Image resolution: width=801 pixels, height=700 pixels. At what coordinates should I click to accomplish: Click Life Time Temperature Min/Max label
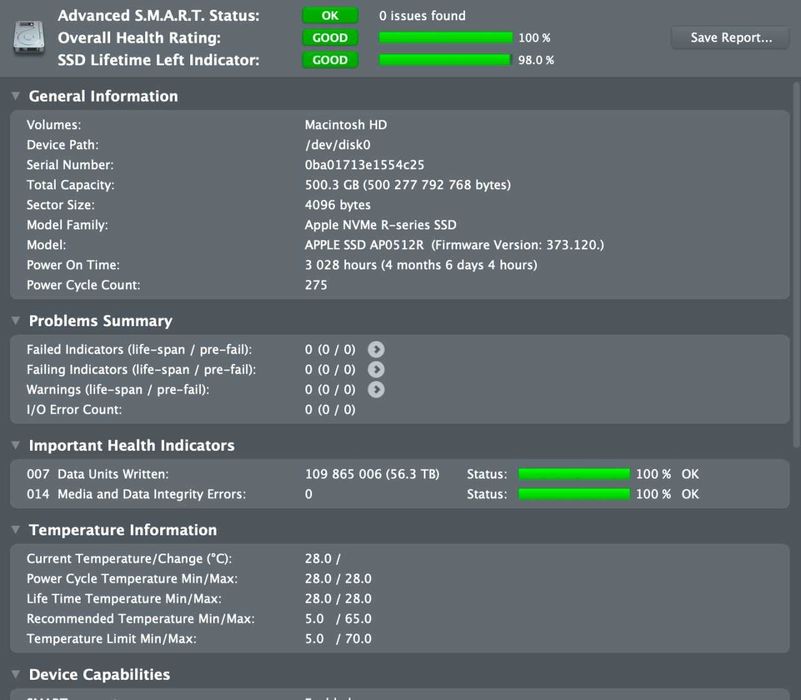point(124,599)
